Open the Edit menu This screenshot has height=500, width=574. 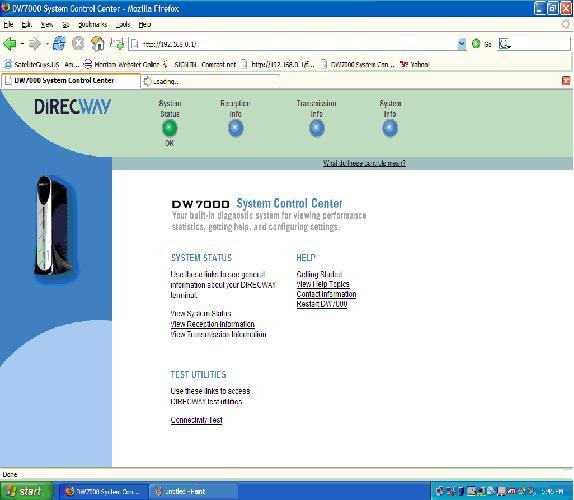pos(26,25)
